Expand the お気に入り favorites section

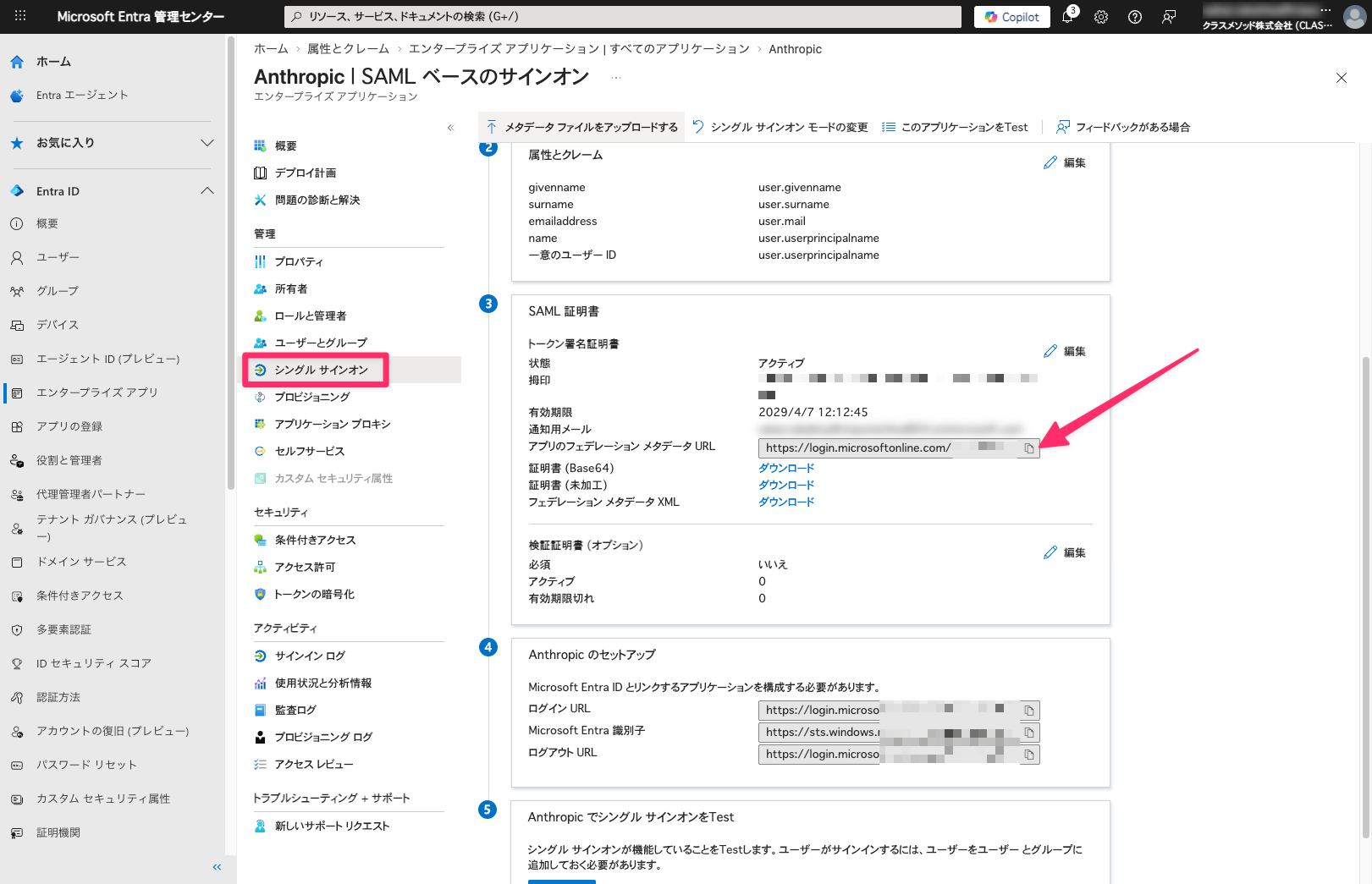pos(207,143)
